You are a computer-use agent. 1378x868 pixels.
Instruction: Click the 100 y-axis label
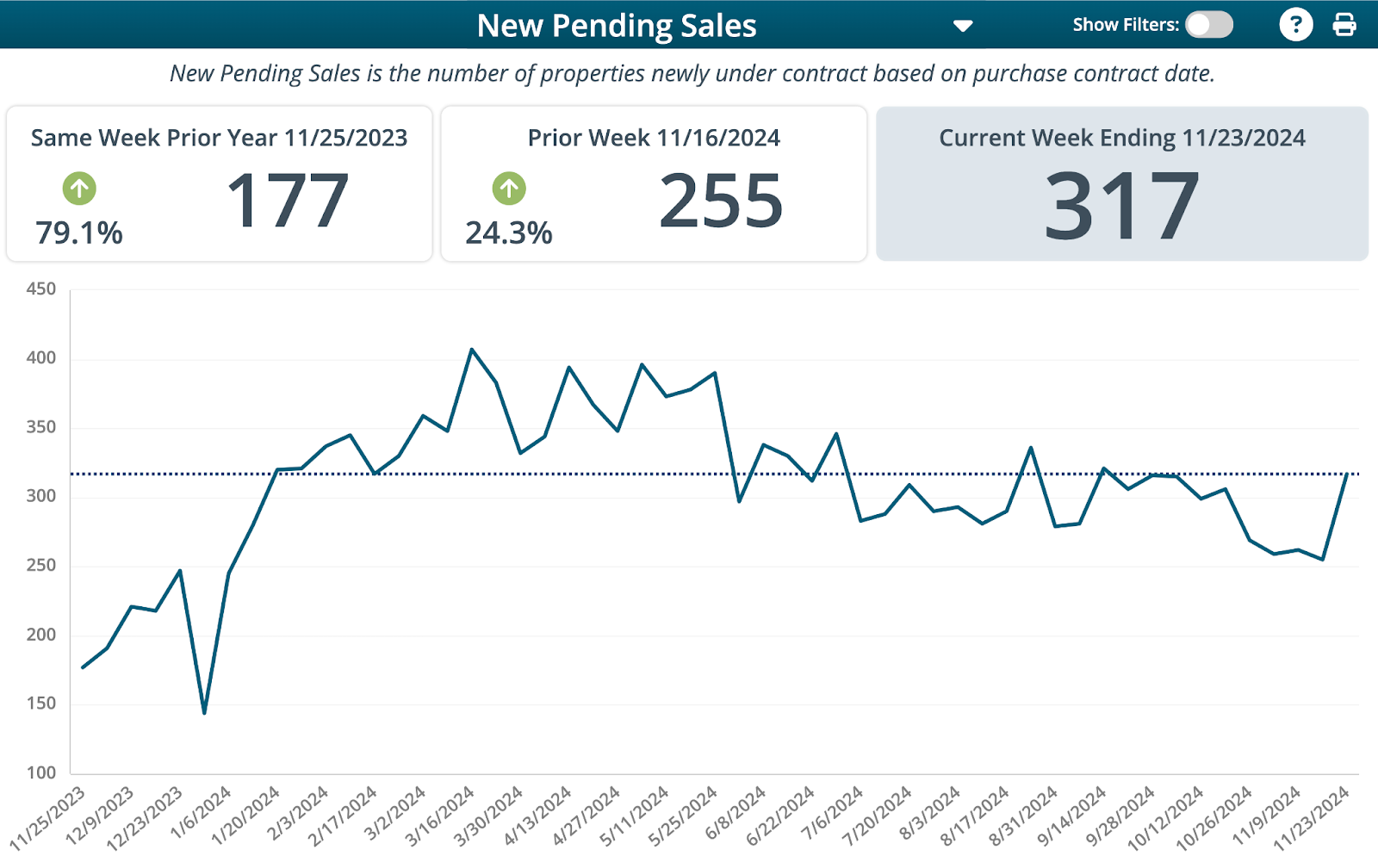click(x=41, y=772)
